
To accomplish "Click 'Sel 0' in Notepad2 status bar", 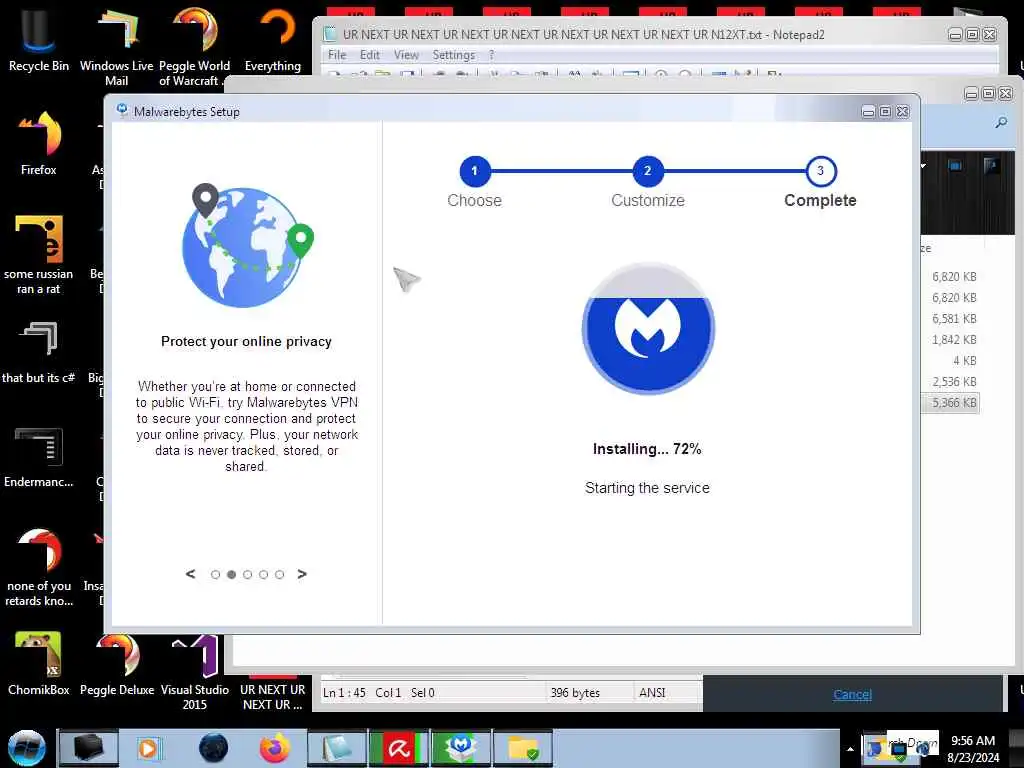I will 423,693.
